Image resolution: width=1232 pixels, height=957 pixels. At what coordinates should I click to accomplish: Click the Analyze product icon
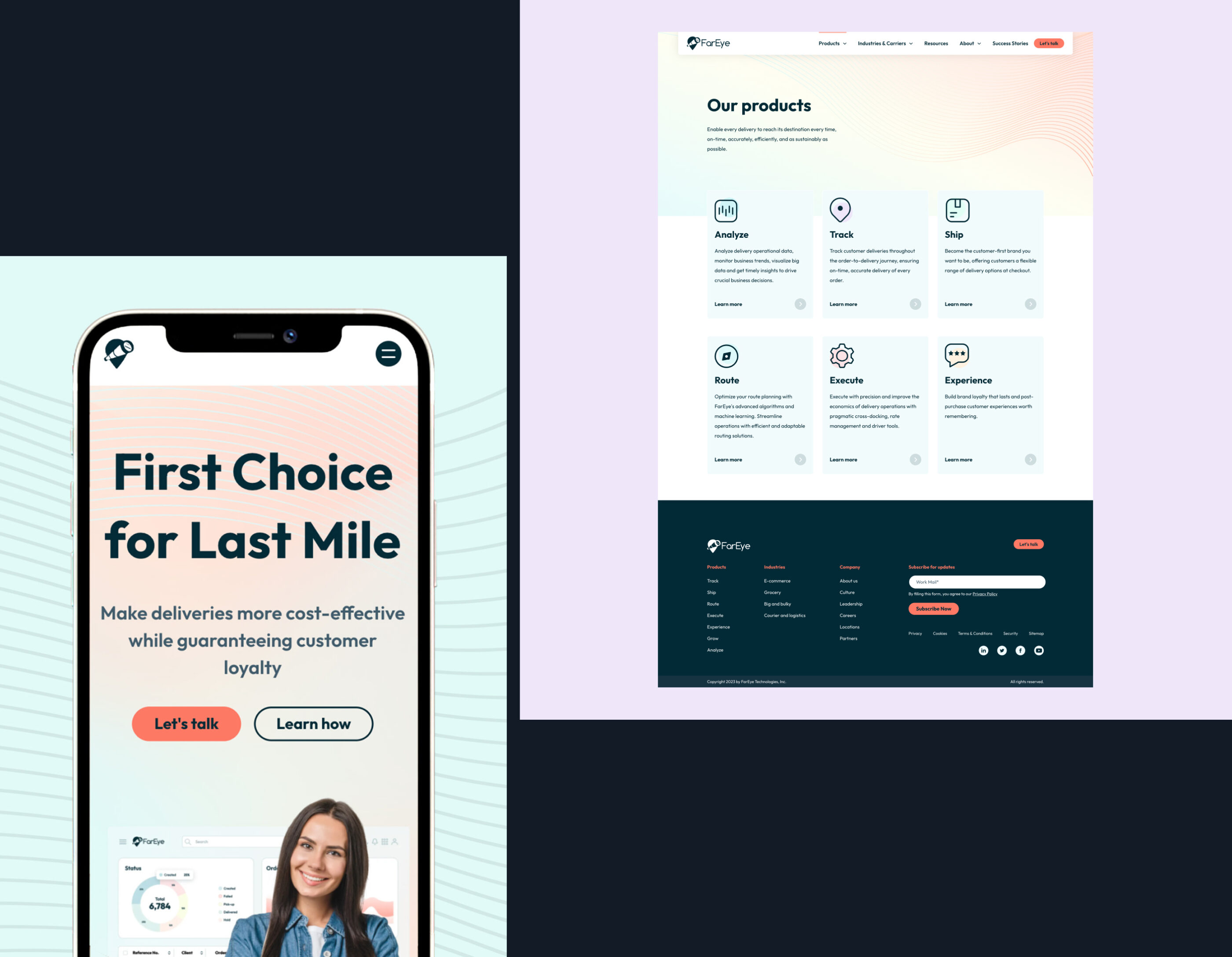726,210
